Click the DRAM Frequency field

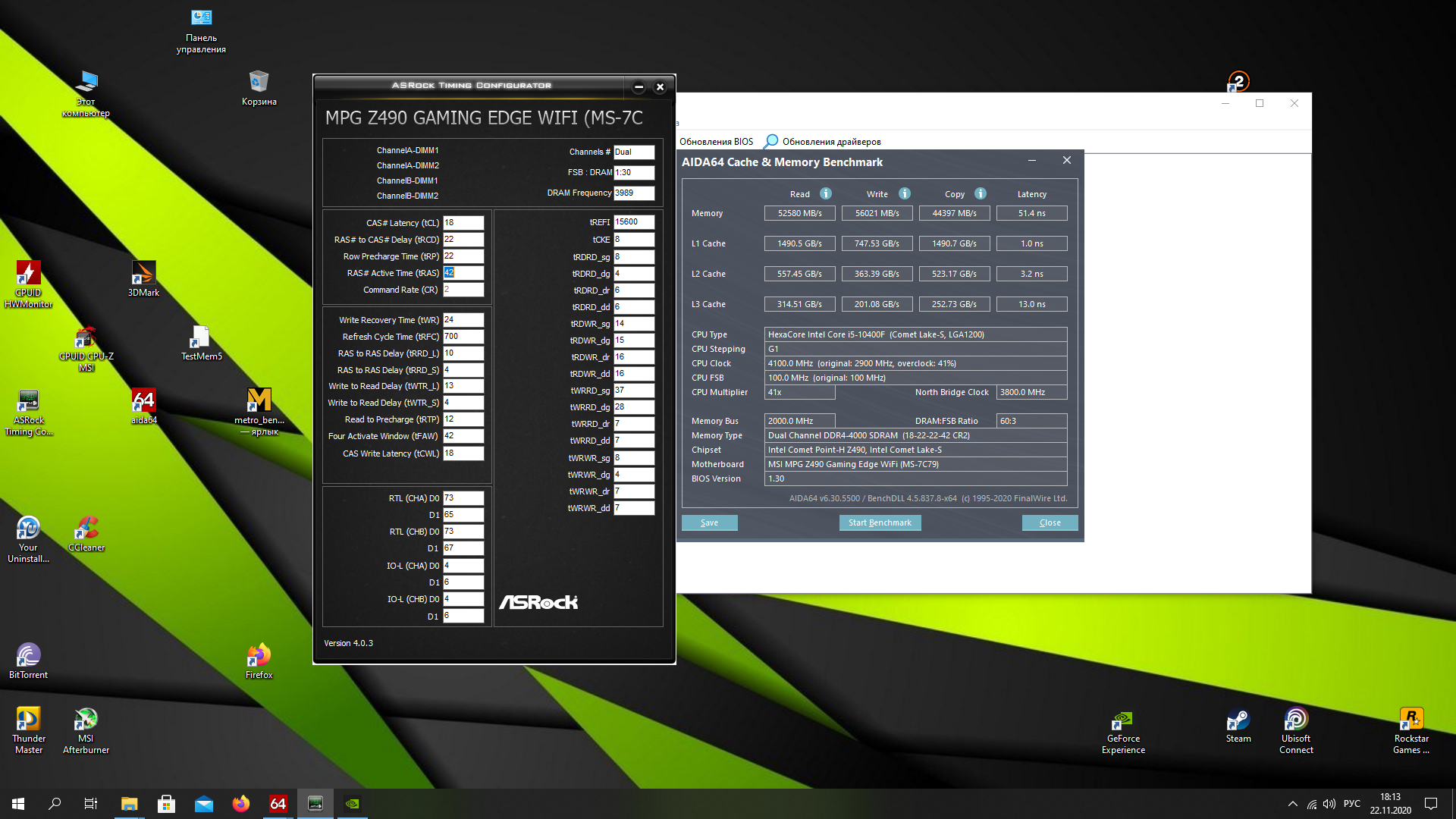tap(634, 193)
